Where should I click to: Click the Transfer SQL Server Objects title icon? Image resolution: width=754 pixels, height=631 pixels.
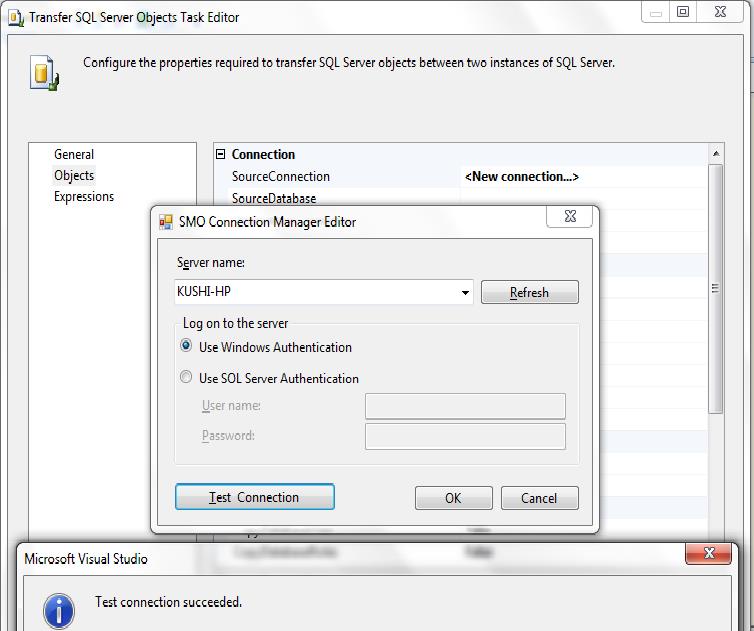coord(15,16)
